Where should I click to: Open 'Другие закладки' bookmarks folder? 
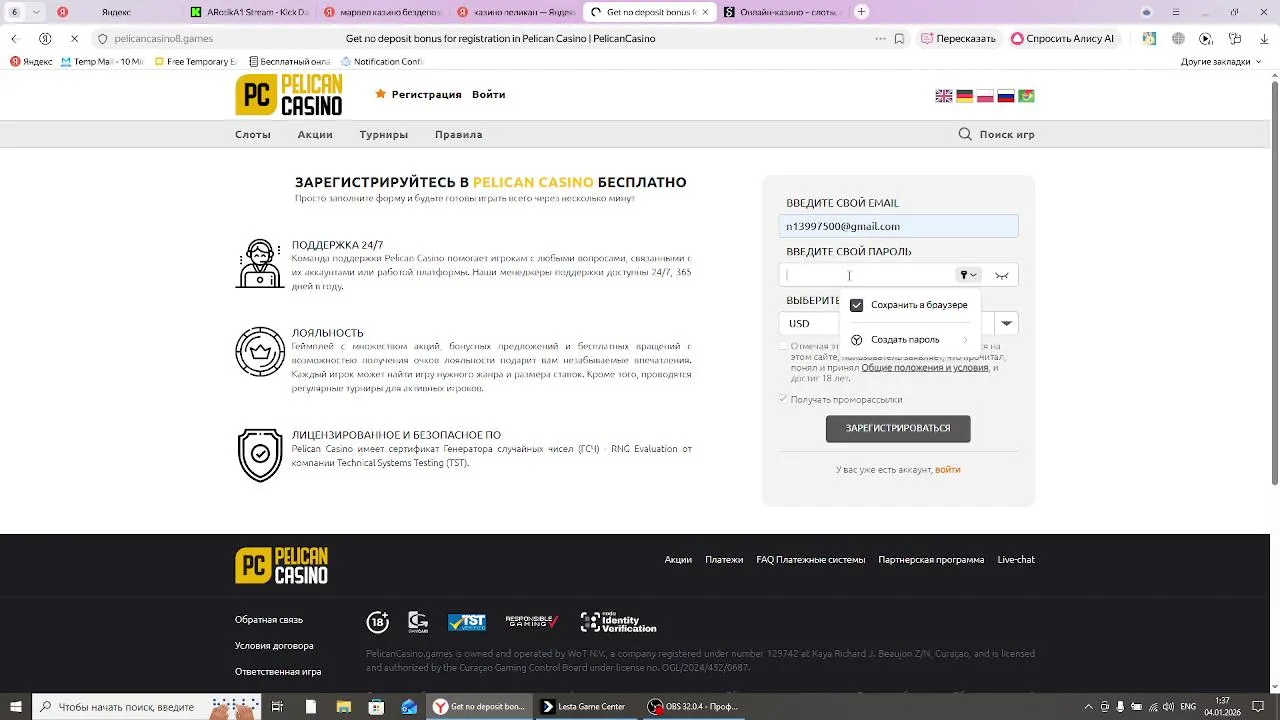(1221, 61)
